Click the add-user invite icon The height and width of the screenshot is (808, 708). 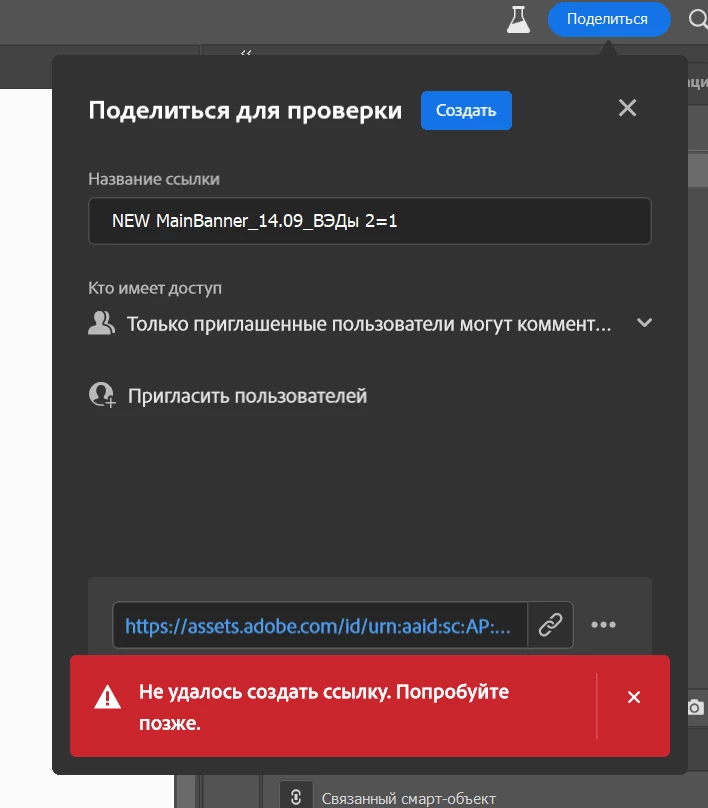coord(102,395)
